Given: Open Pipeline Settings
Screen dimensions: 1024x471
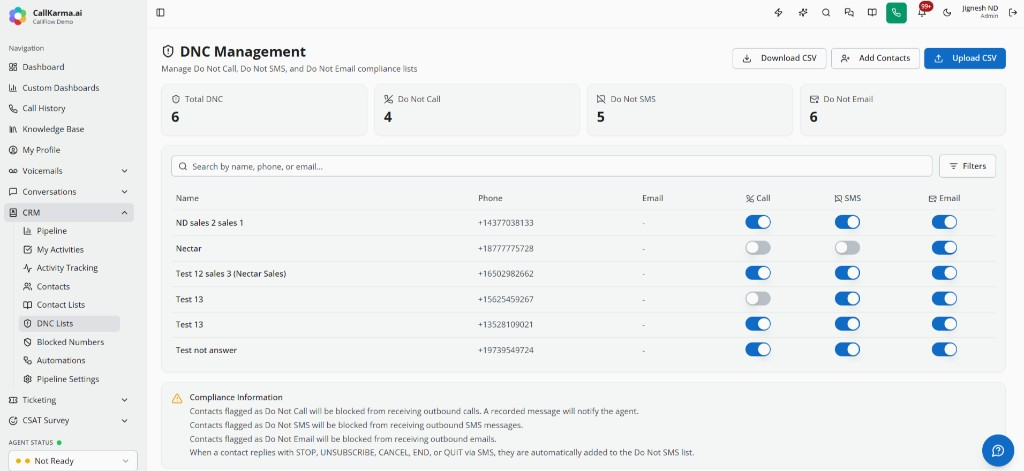Looking at the screenshot, I should [68, 379].
